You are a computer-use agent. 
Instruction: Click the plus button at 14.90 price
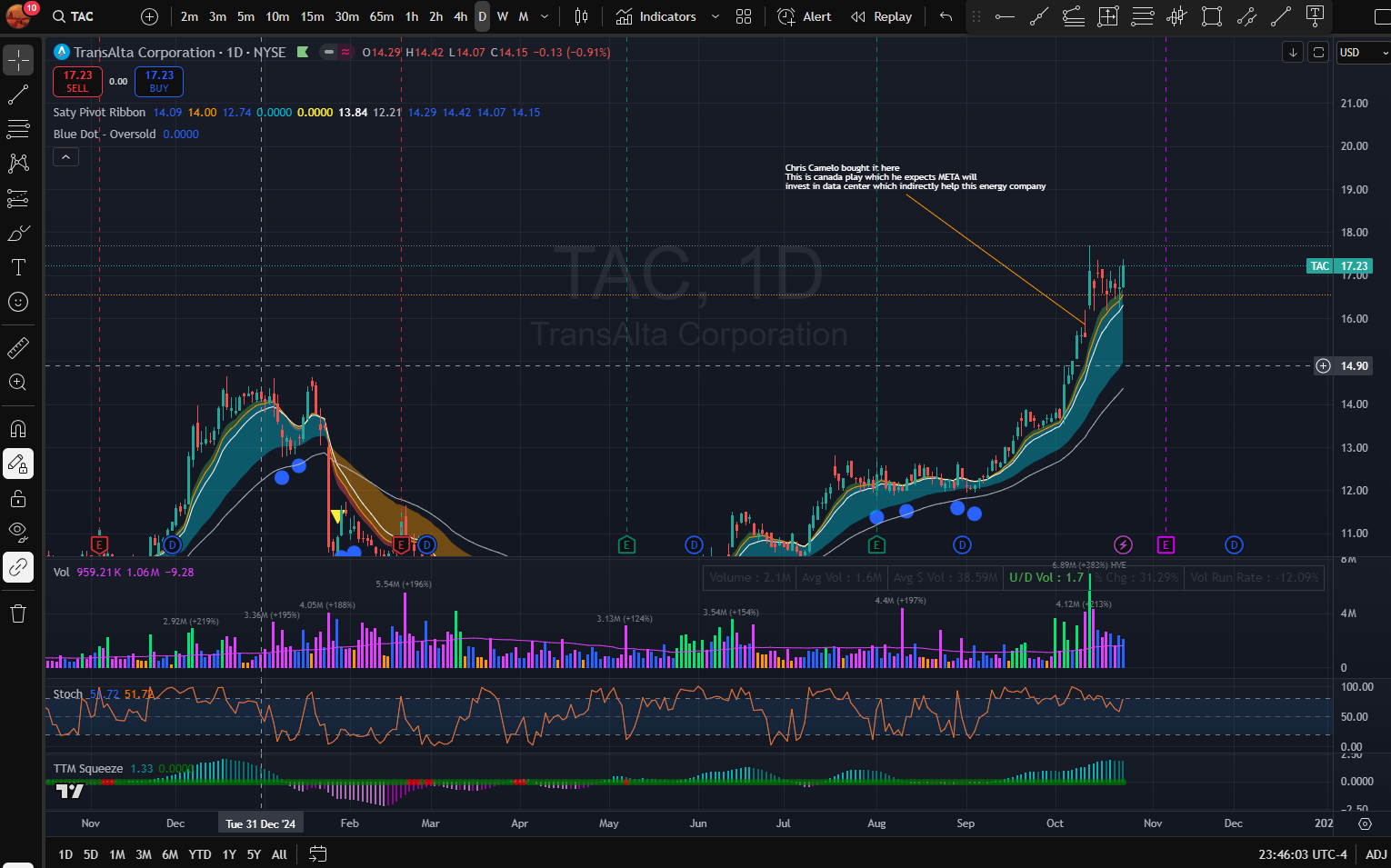(x=1323, y=365)
